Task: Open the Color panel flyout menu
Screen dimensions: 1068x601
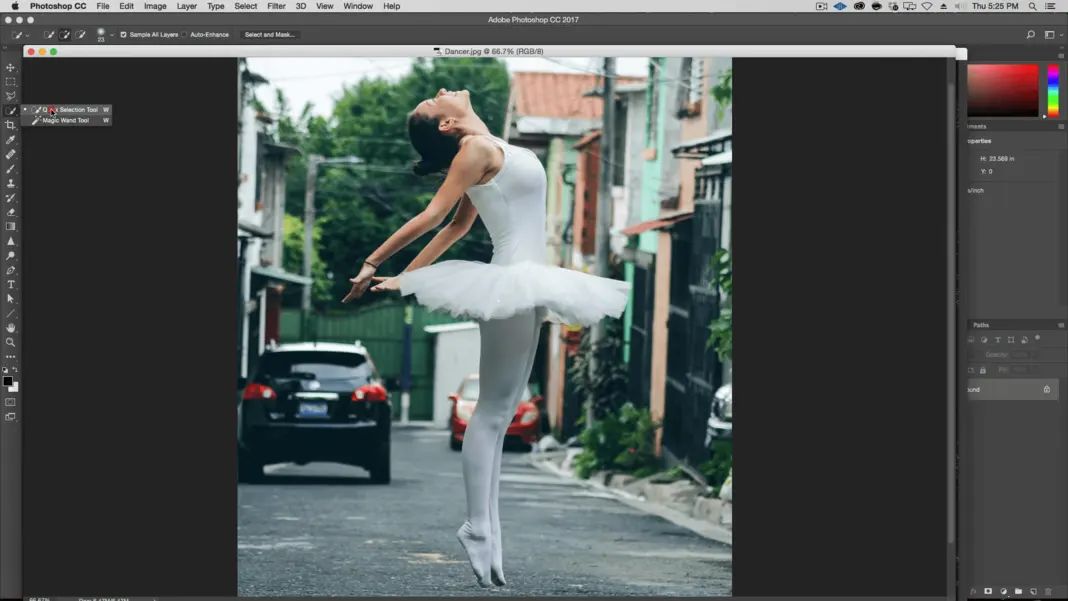Action: click(1061, 55)
